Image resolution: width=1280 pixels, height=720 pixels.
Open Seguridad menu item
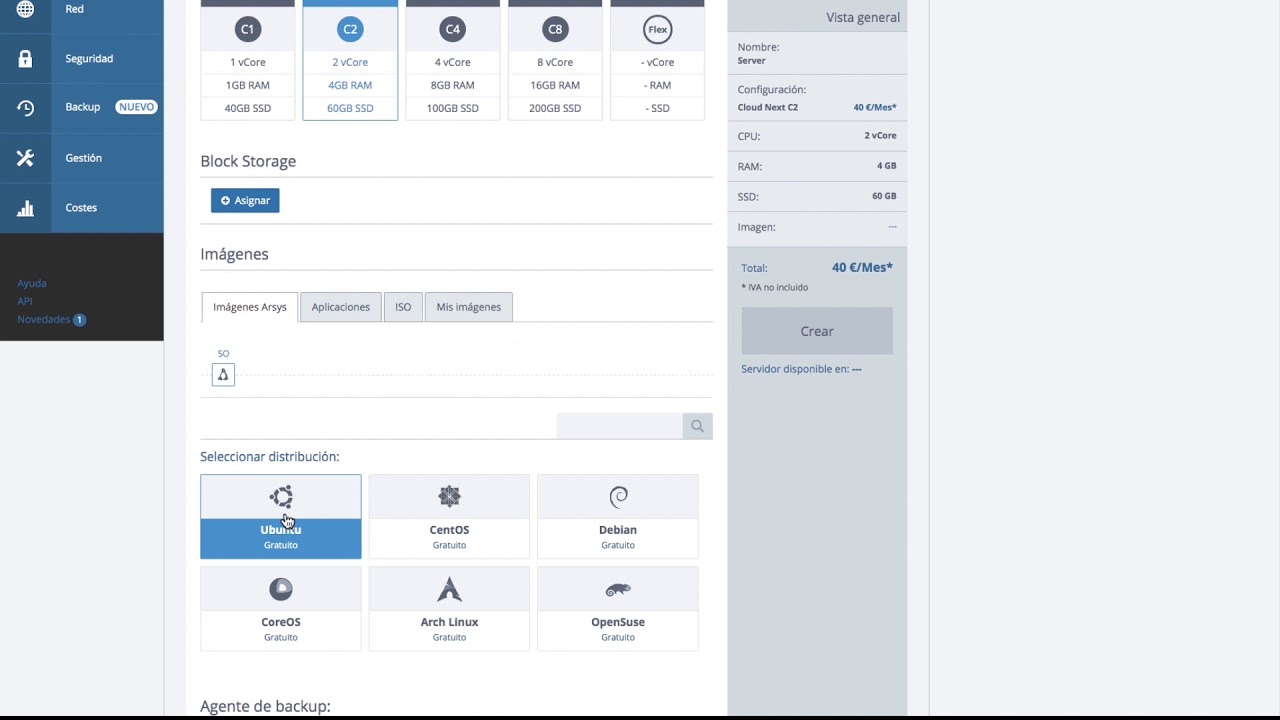point(82,59)
